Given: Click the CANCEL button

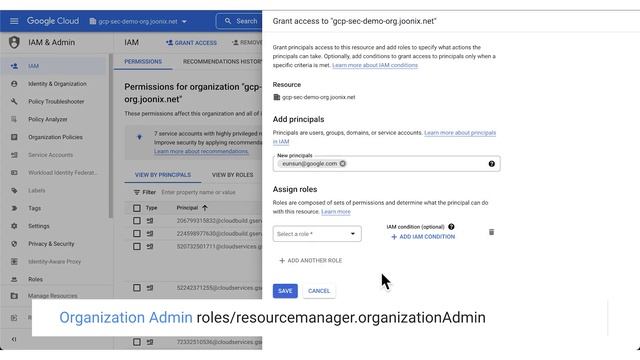Looking at the screenshot, I should tap(319, 291).
